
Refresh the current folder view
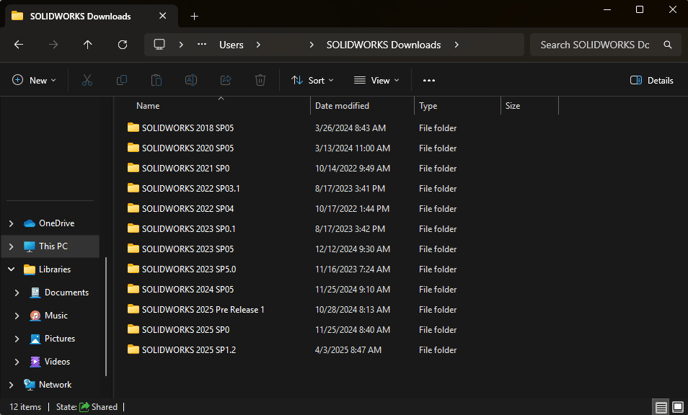click(x=122, y=44)
